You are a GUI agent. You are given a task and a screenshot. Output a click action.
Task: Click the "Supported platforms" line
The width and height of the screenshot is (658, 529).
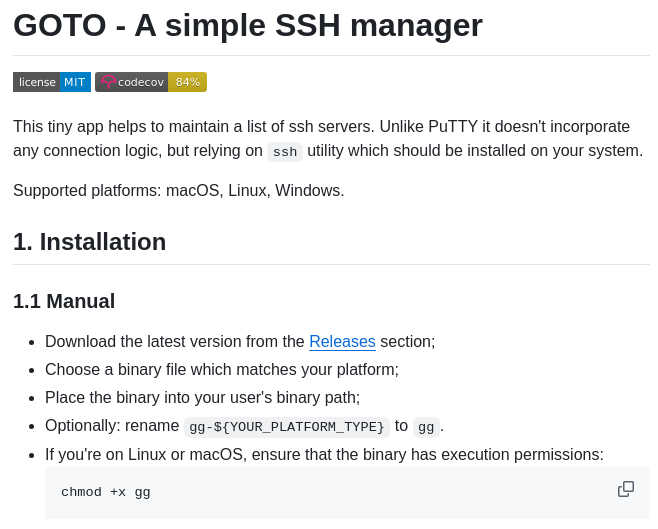tap(179, 190)
